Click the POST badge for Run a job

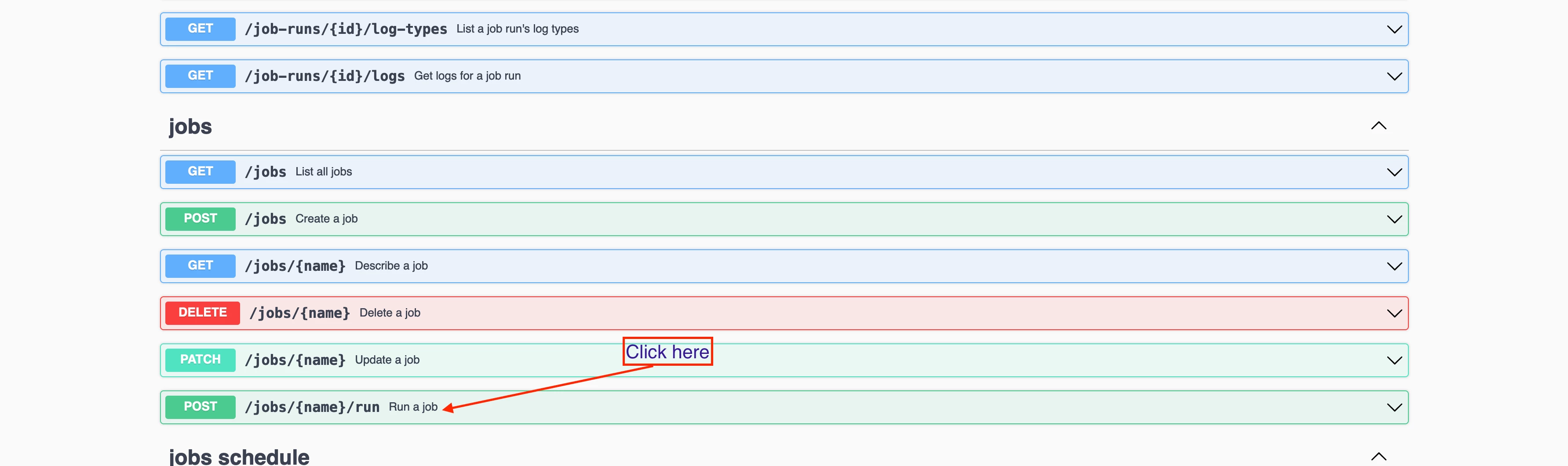[200, 407]
